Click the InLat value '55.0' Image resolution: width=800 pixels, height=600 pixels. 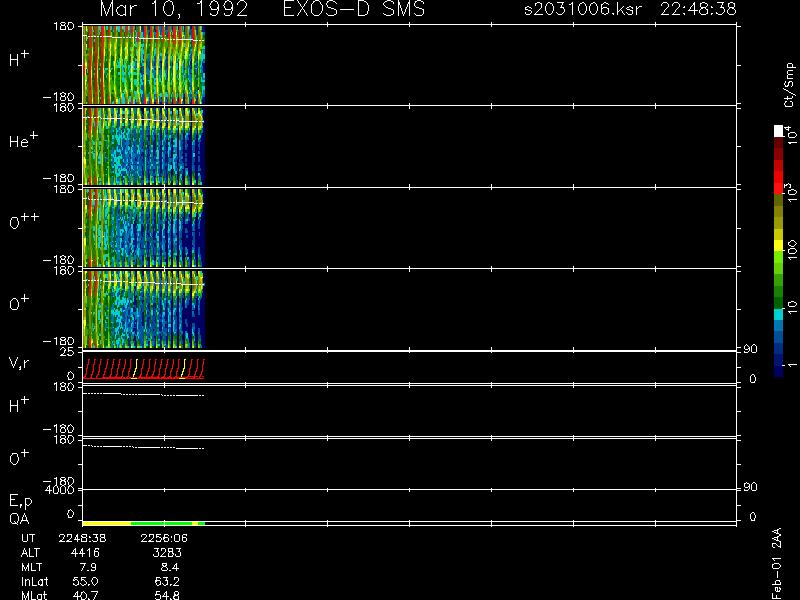coord(85,581)
